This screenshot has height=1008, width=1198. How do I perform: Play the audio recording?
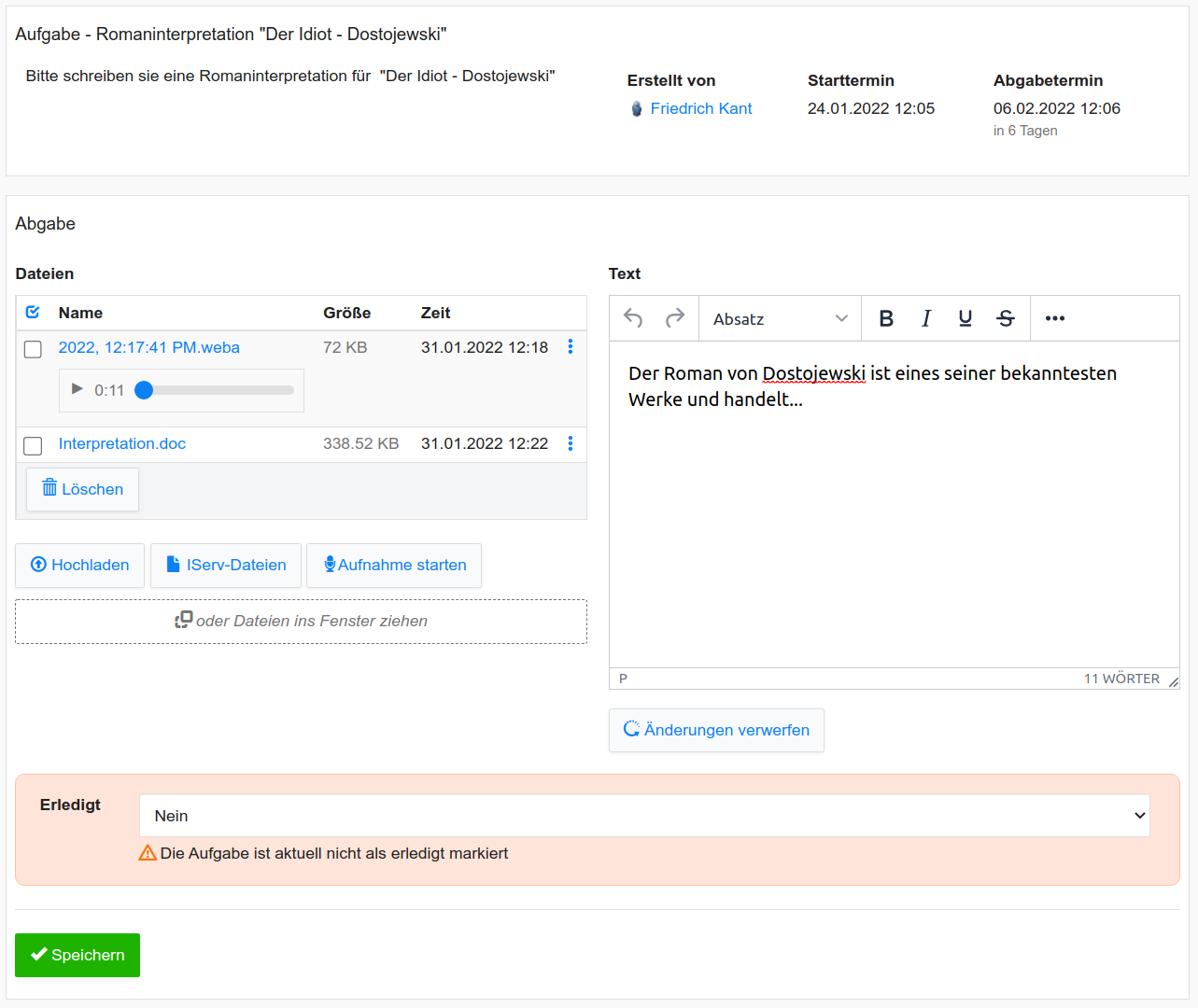(78, 389)
